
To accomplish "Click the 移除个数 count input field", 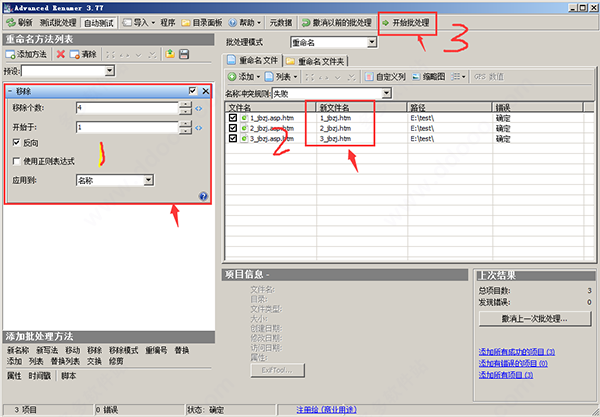I will tap(127, 108).
